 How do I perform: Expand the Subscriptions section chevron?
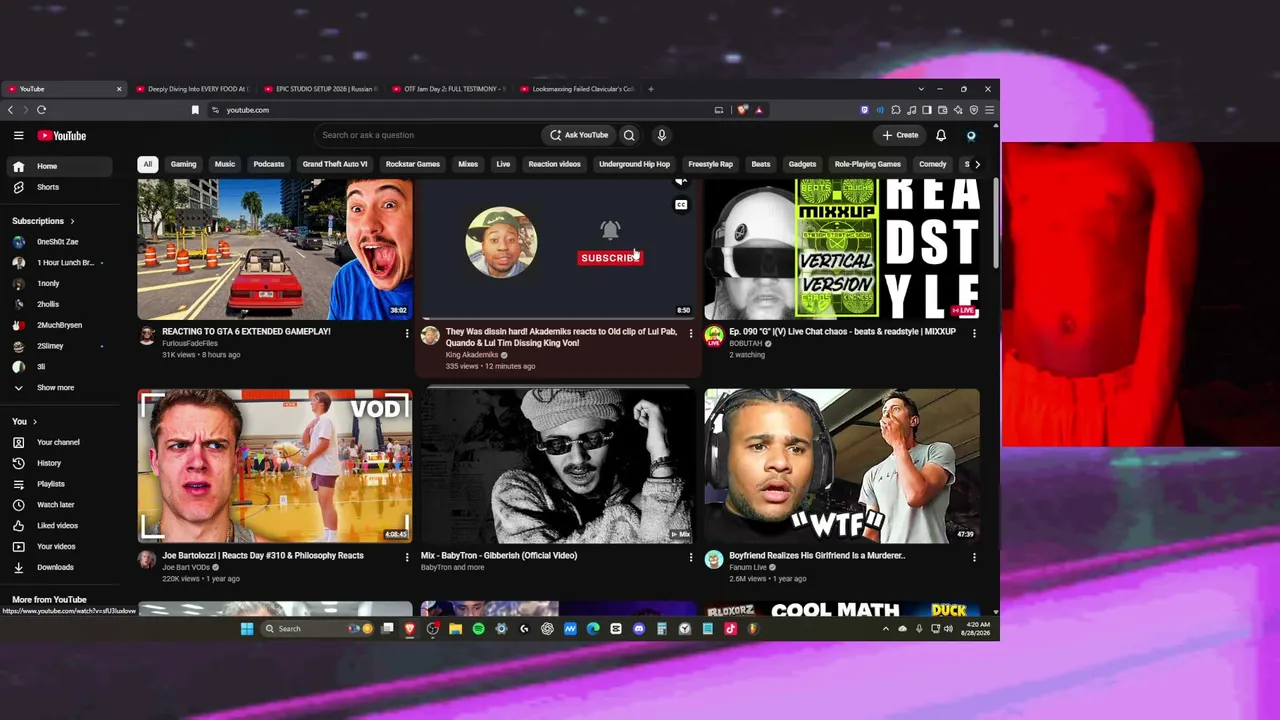72,221
